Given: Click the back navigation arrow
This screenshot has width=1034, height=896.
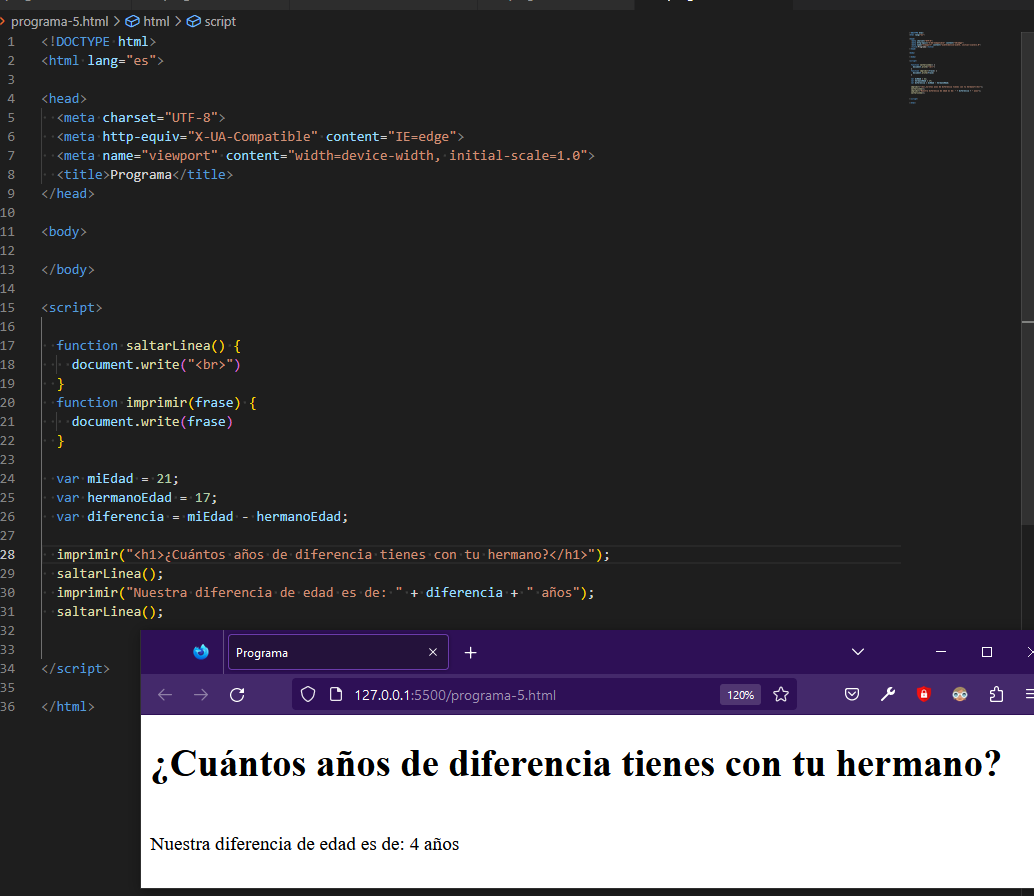Looking at the screenshot, I should 164,694.
